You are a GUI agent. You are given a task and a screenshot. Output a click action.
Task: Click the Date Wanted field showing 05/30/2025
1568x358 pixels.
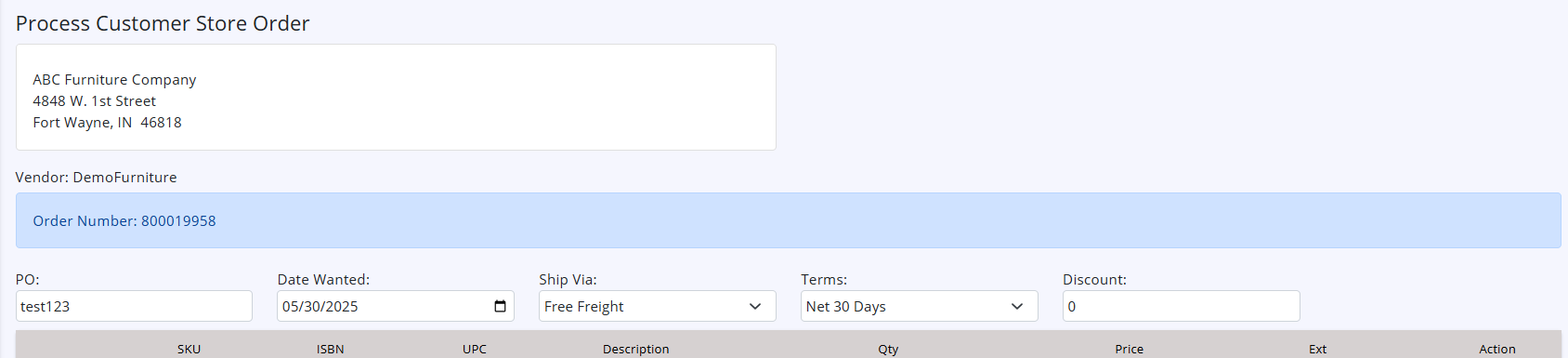pos(396,306)
